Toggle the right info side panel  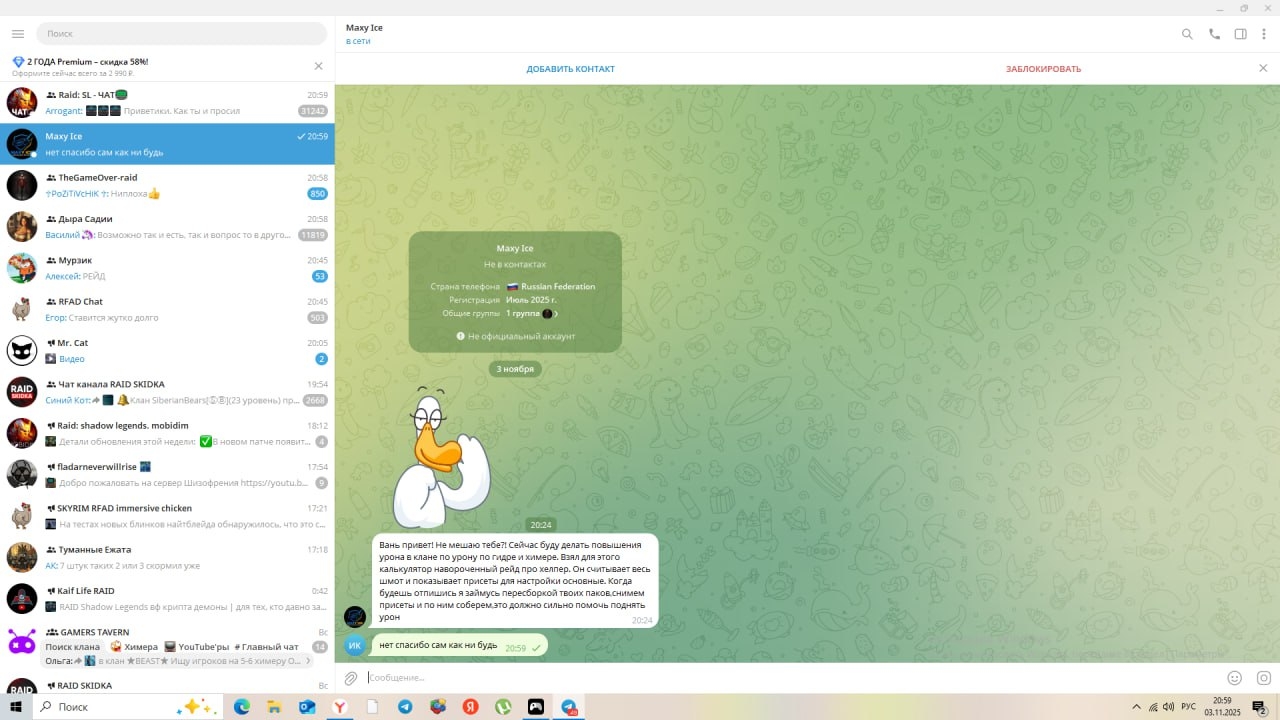(1240, 34)
